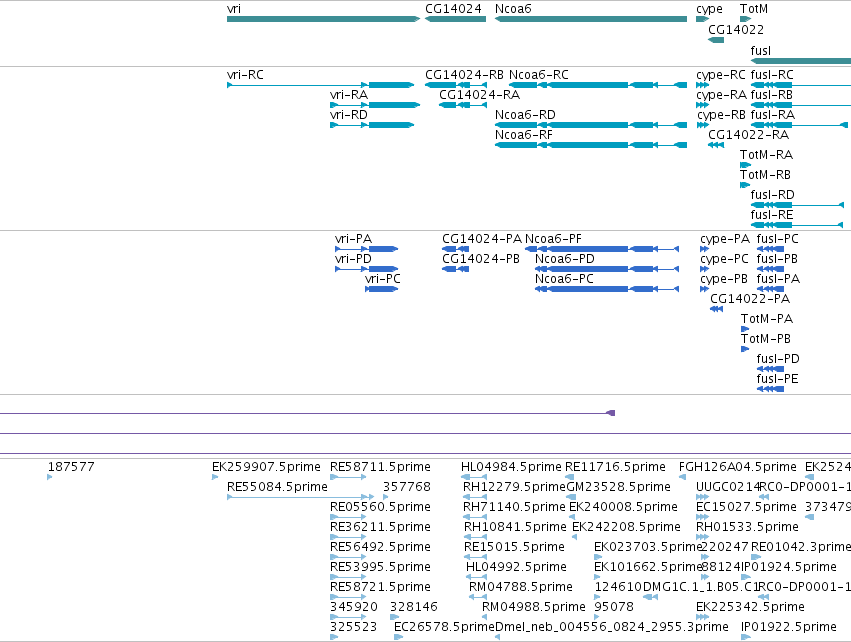
Task: Click the CG14022-RA transcript glyph
Action: click(716, 145)
